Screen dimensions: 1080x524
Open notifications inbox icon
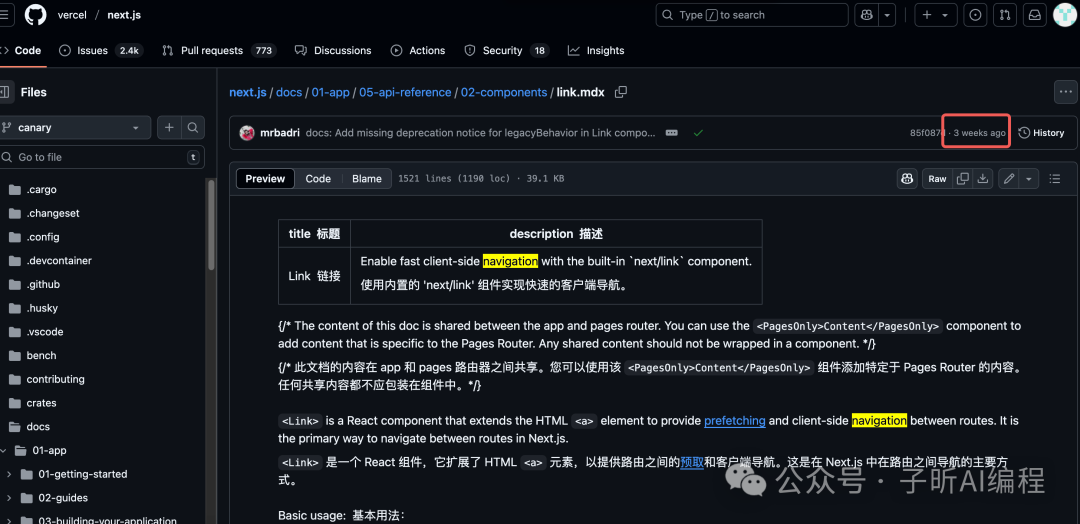coord(1035,15)
